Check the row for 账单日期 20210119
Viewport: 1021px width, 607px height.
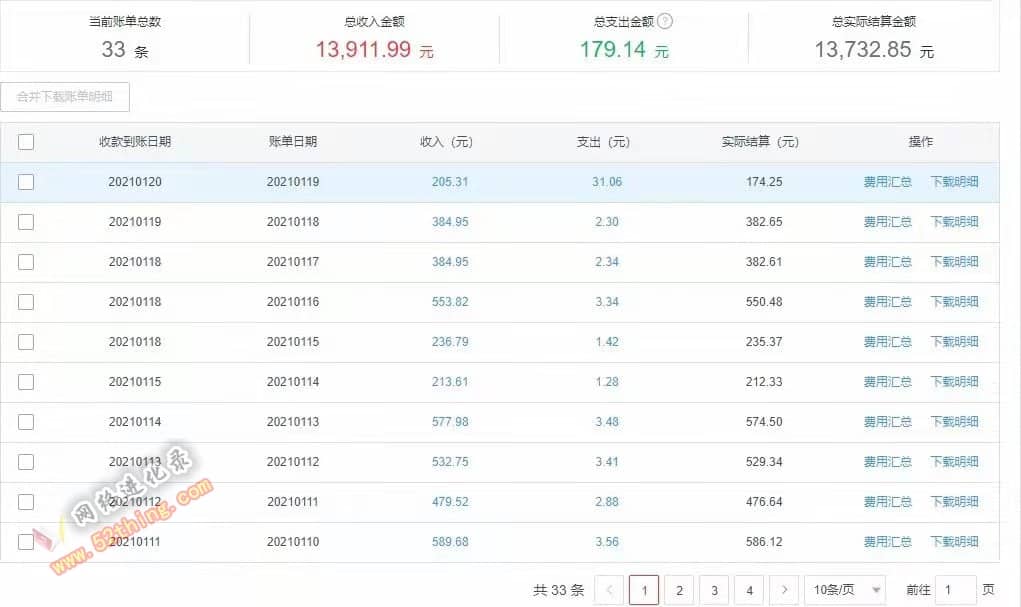tap(26, 182)
